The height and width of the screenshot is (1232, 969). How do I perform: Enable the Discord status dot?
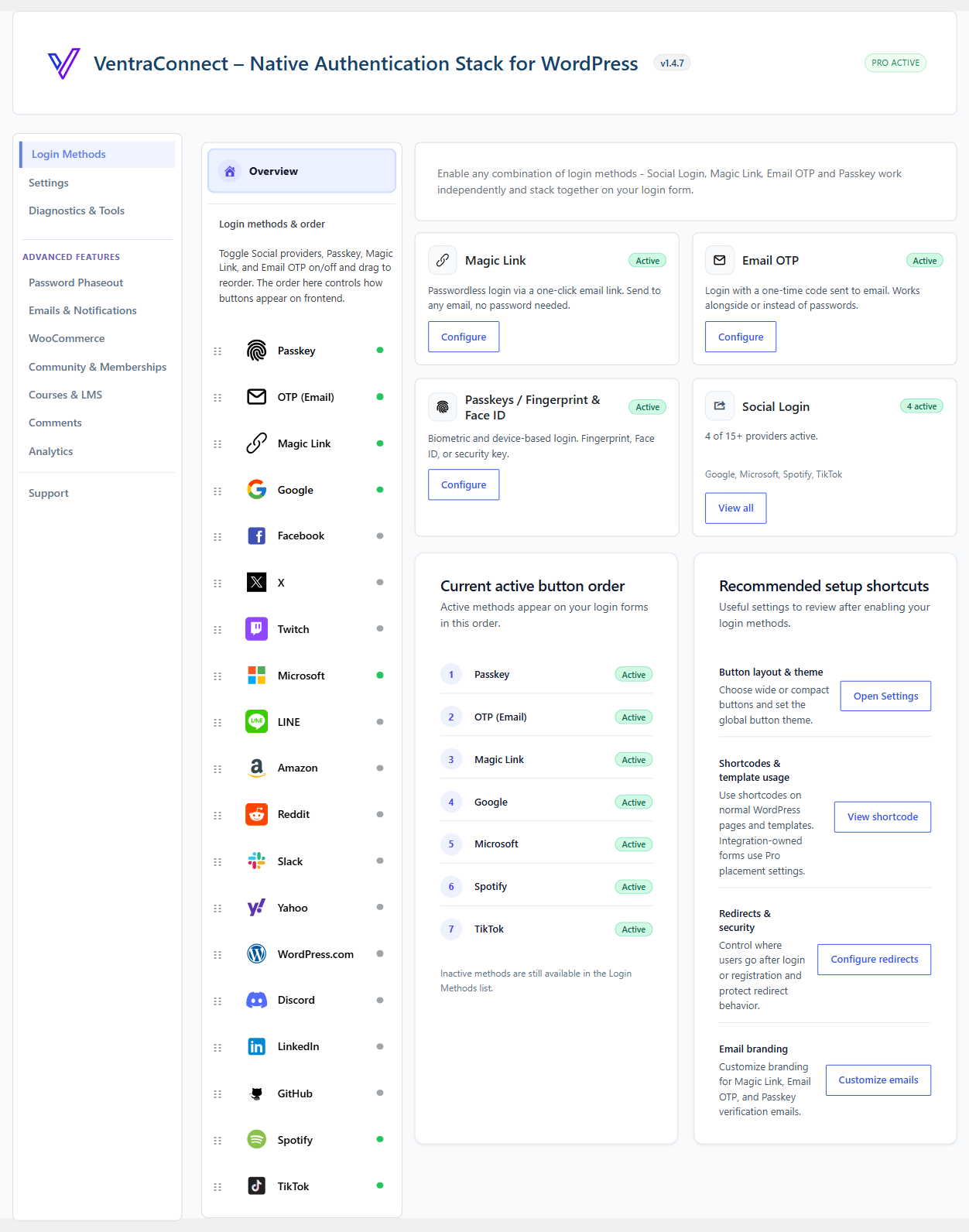[380, 1000]
